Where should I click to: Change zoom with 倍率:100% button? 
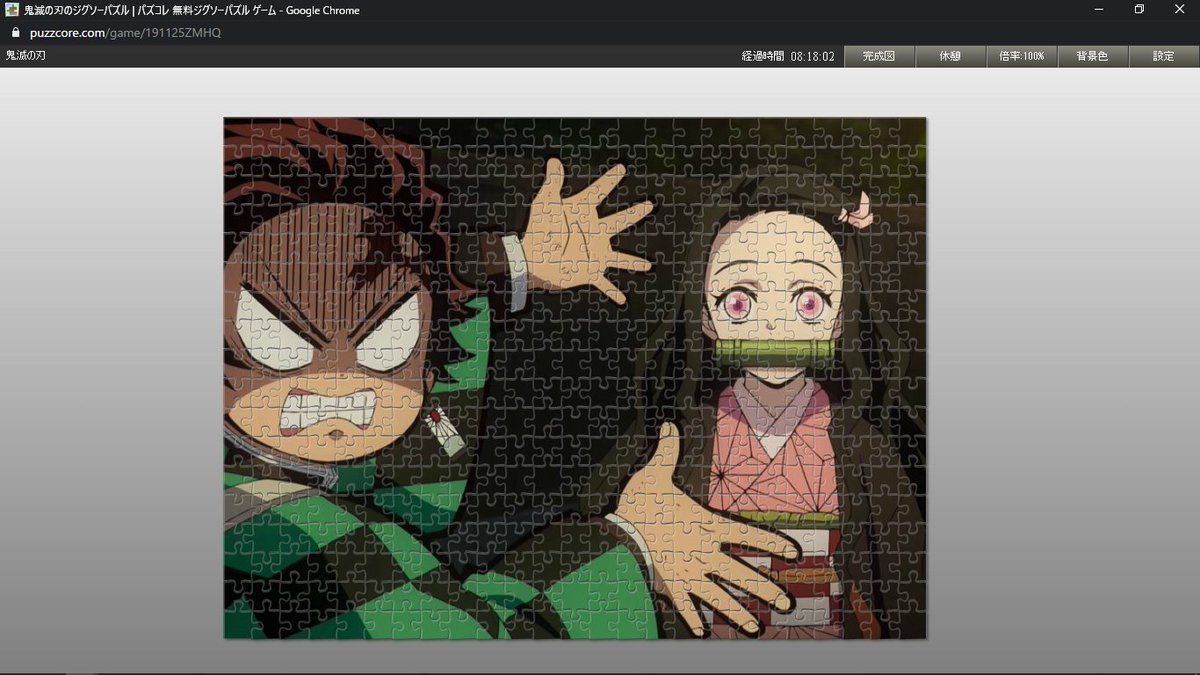(1021, 56)
